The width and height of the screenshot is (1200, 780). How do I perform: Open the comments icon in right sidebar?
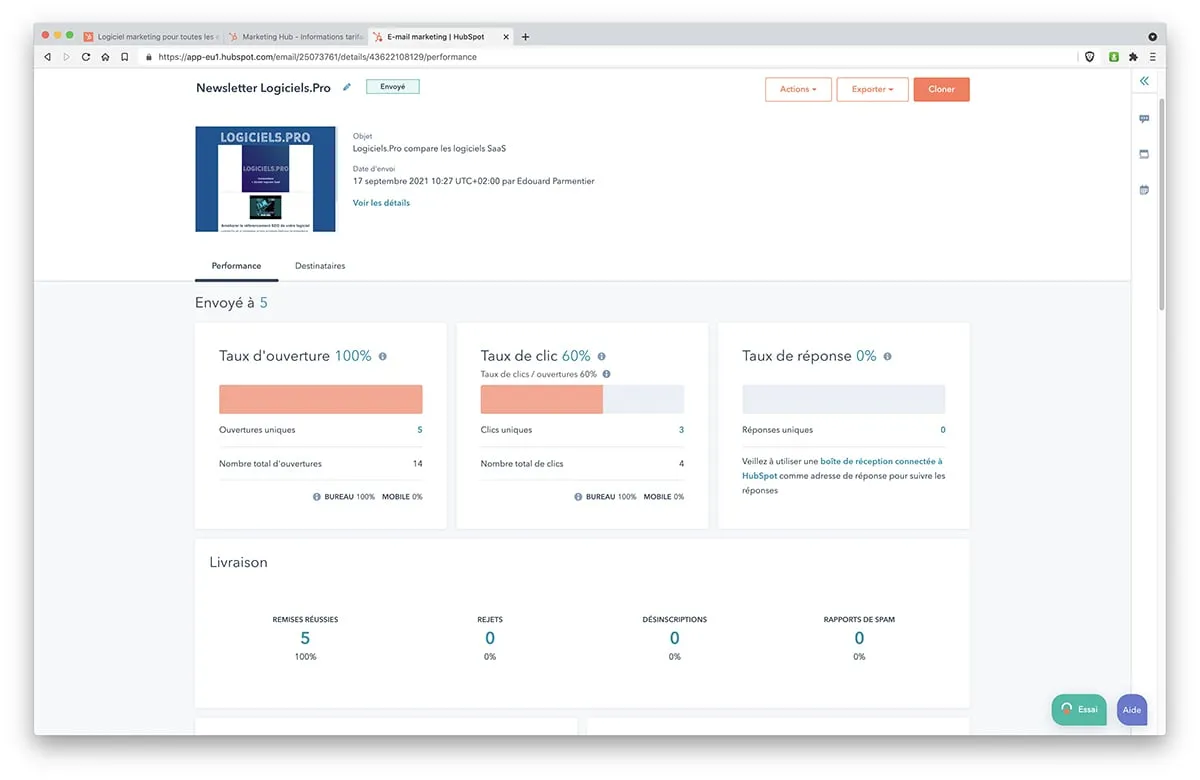[x=1144, y=119]
